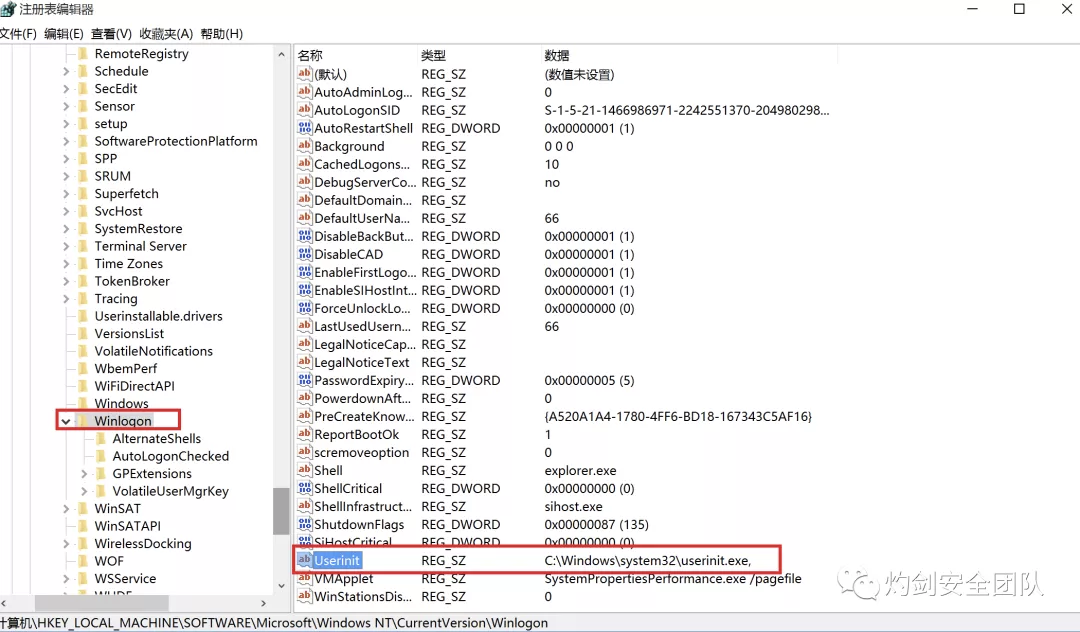Expand the Terminal Server key
Image resolution: width=1080 pixels, height=632 pixels.
pos(66,246)
